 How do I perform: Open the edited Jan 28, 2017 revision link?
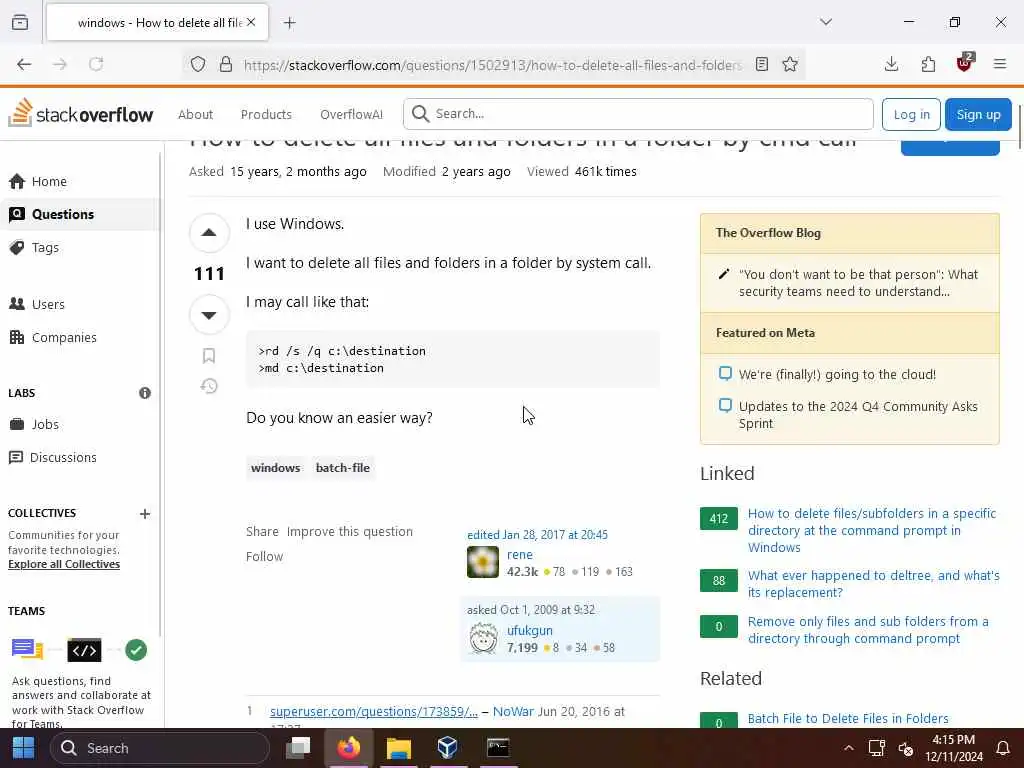537,535
